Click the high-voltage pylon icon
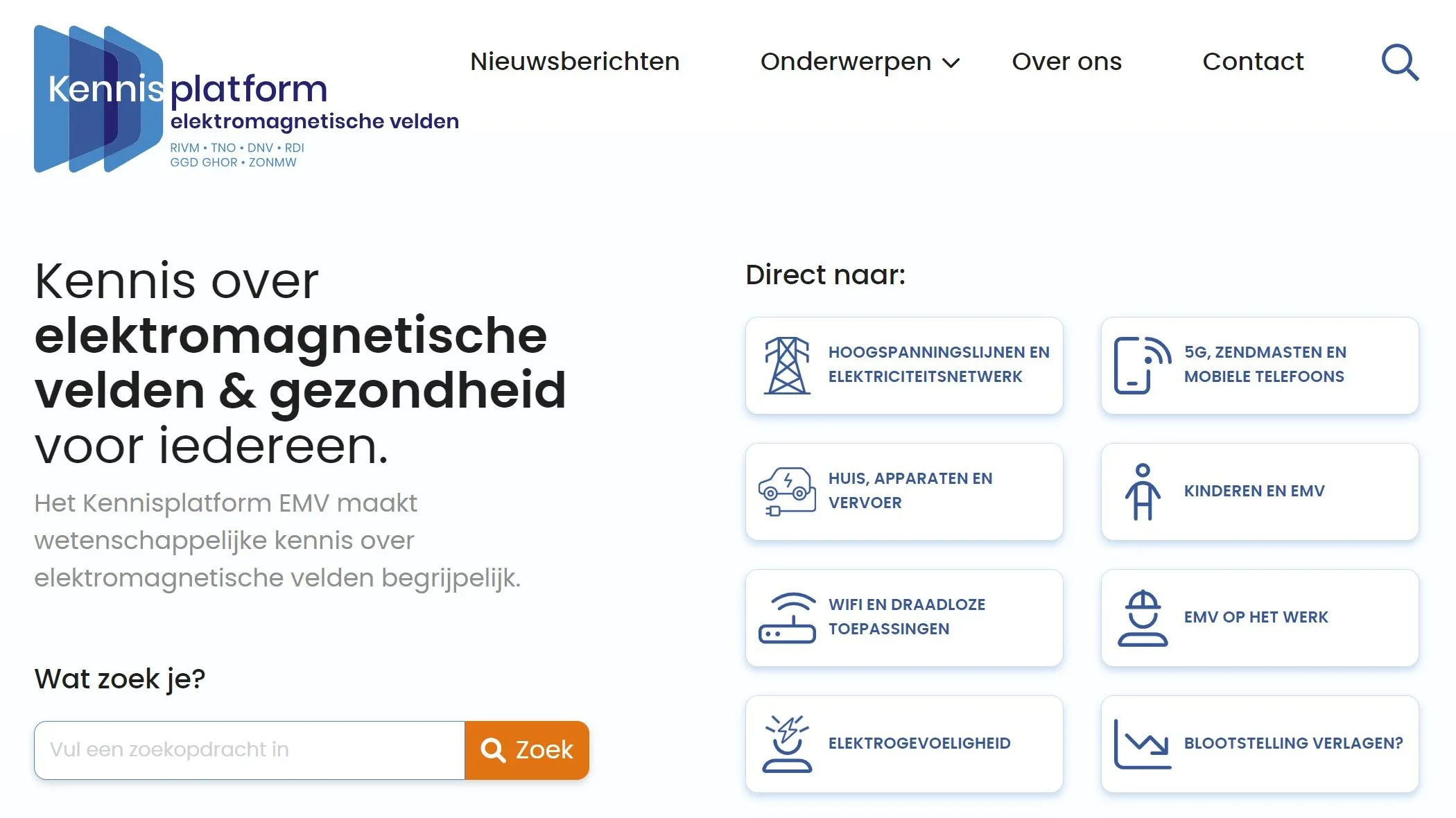Screen dimensions: 1456x818 [787, 365]
